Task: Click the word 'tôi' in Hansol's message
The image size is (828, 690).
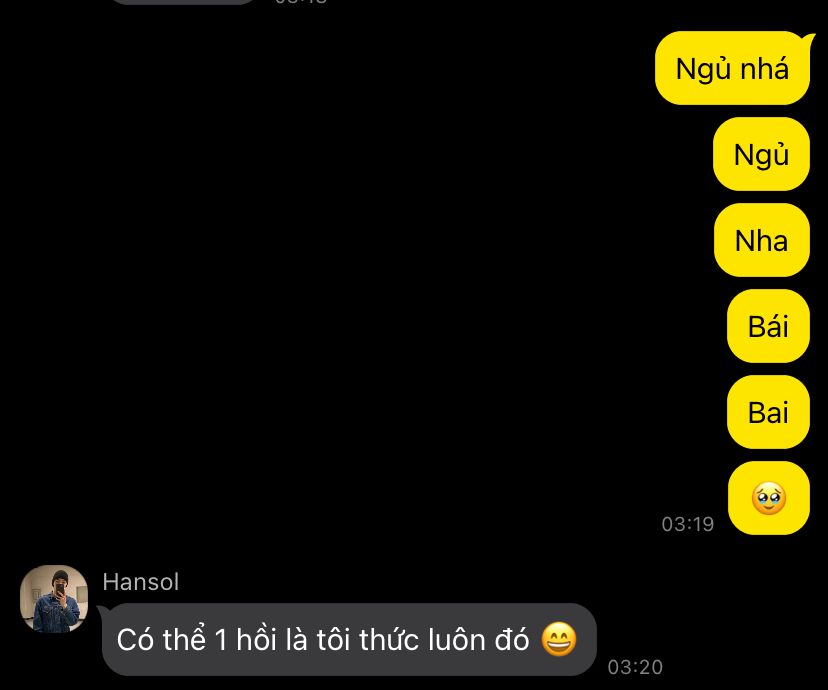Action: click(333, 640)
